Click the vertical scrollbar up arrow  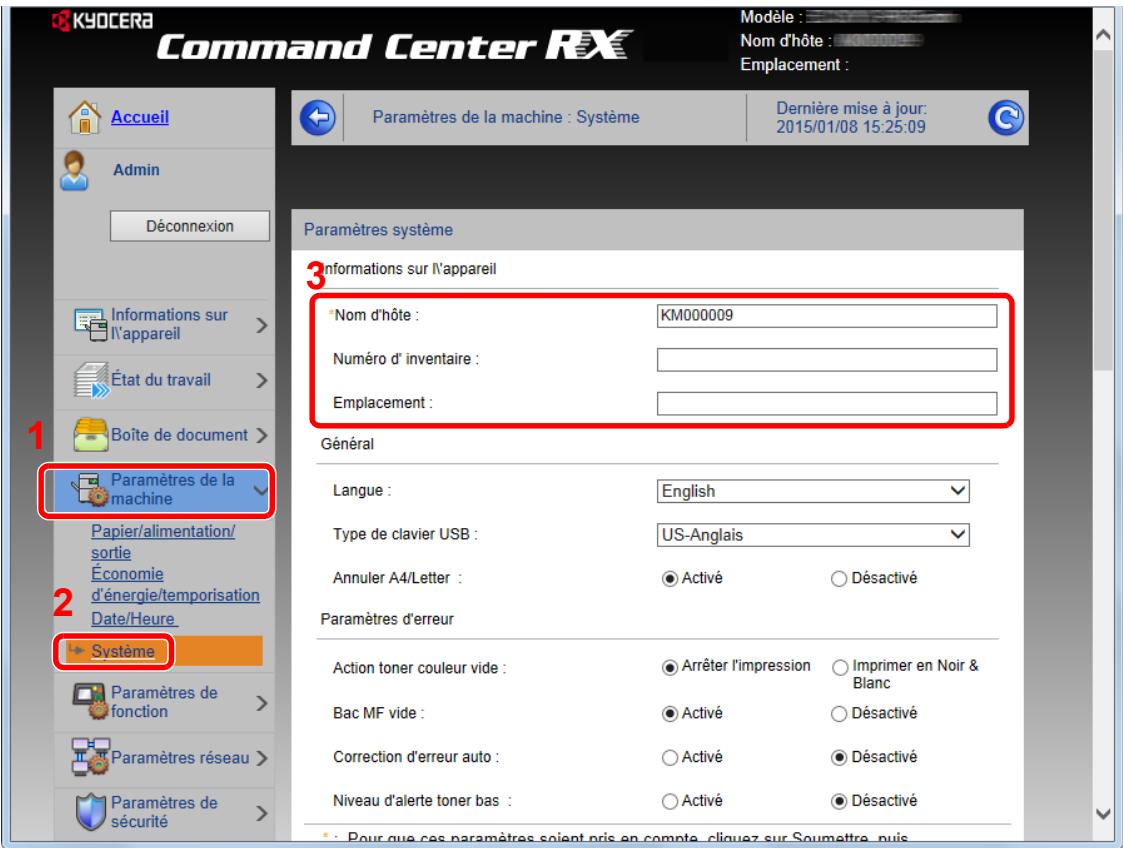1103,34
